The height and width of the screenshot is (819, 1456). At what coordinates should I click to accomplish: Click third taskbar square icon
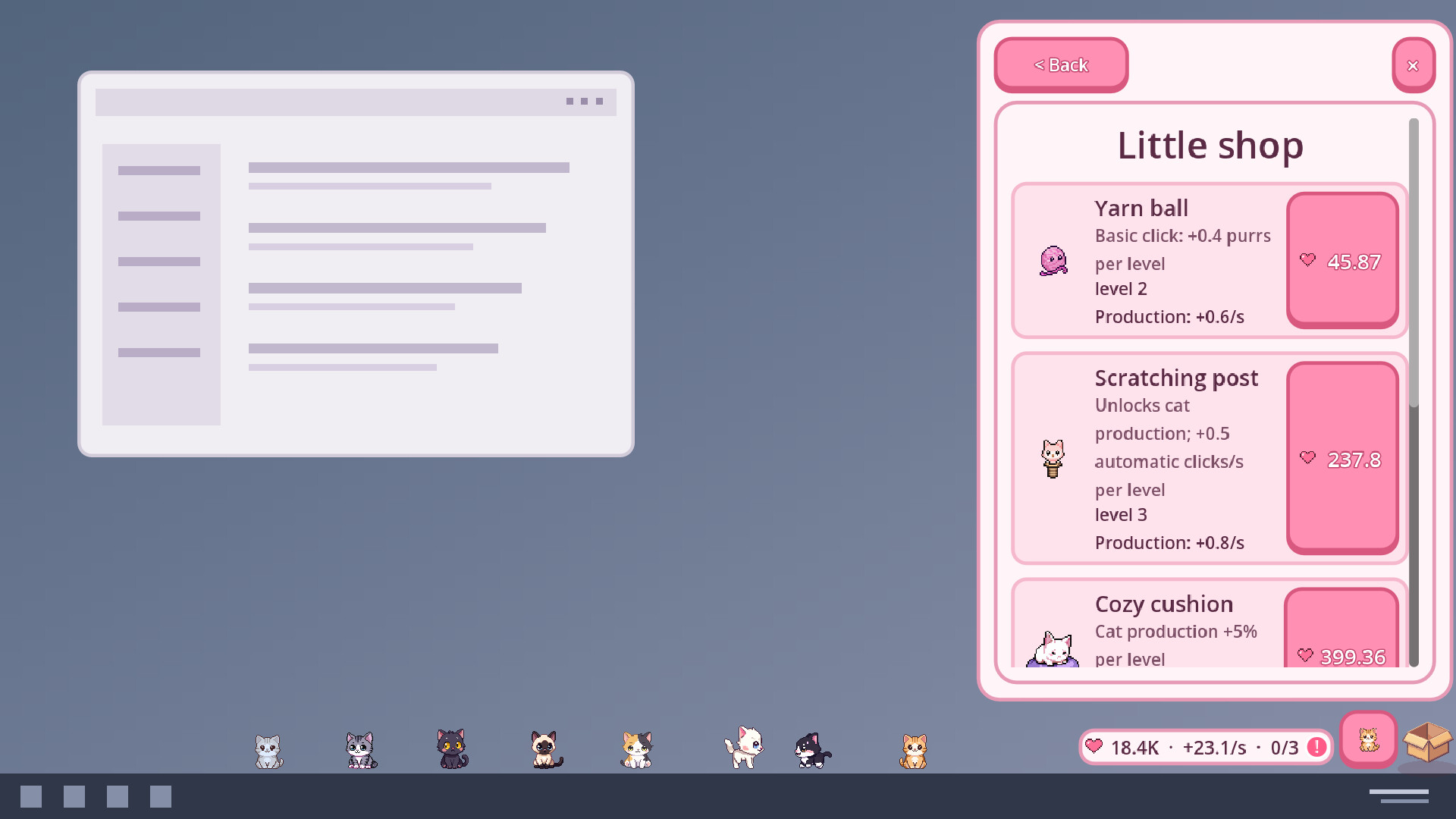[118, 796]
